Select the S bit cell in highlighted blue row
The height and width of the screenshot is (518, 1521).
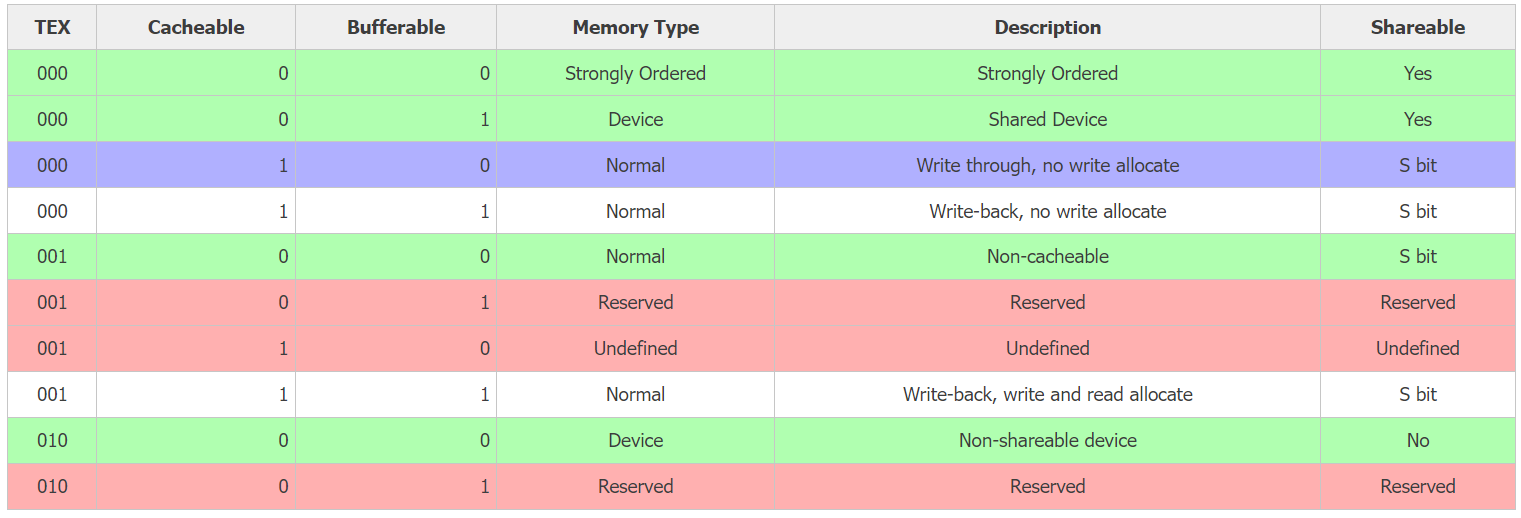[1418, 165]
